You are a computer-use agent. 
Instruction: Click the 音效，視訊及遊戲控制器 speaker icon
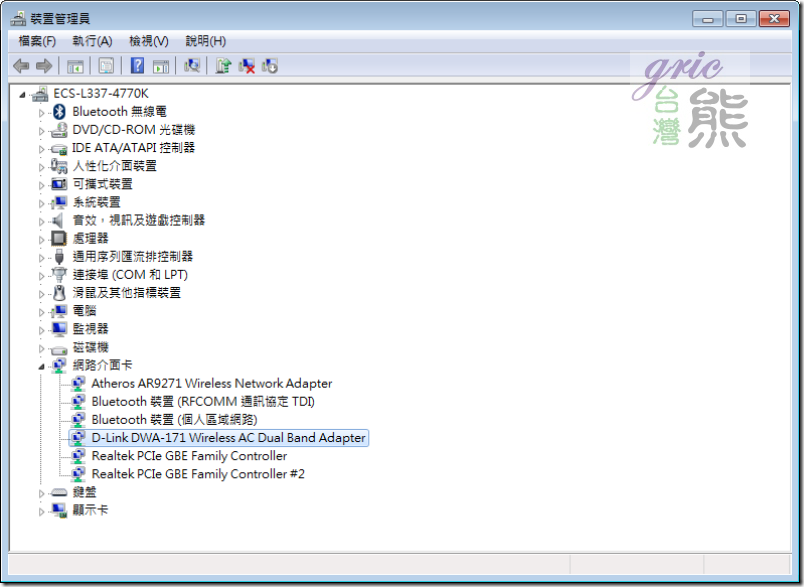click(x=58, y=220)
